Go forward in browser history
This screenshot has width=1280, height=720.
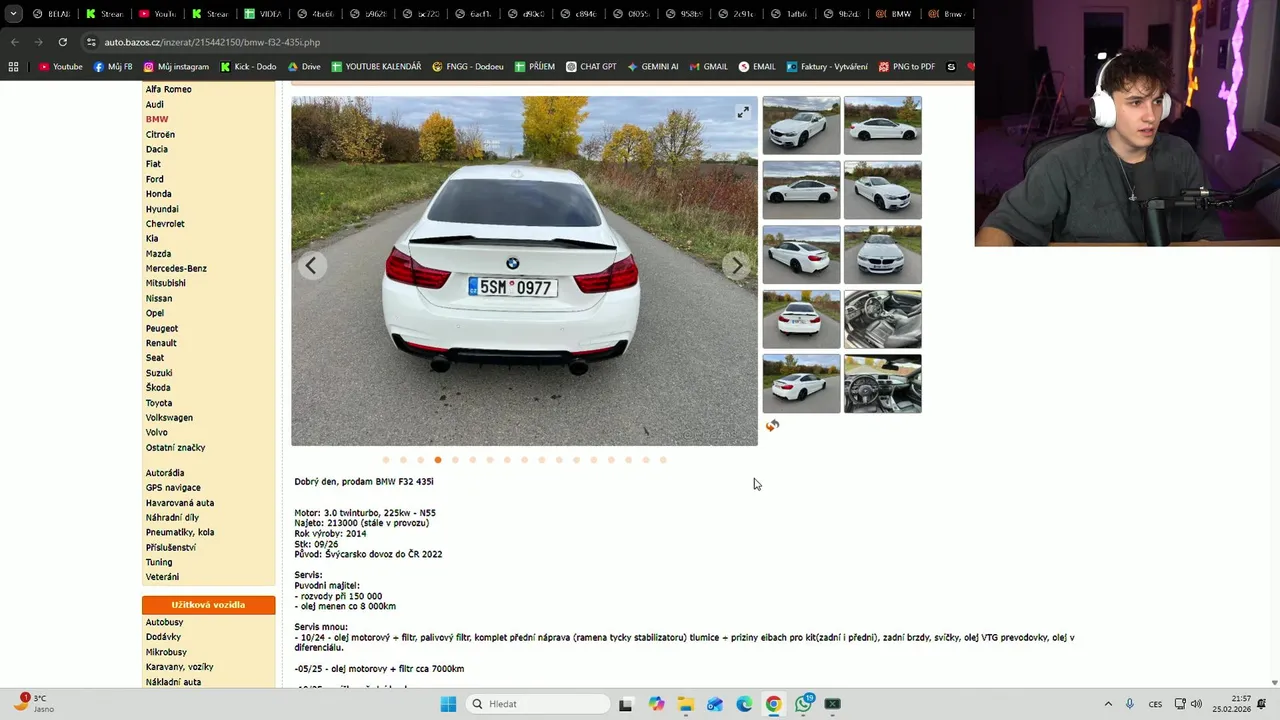click(38, 42)
